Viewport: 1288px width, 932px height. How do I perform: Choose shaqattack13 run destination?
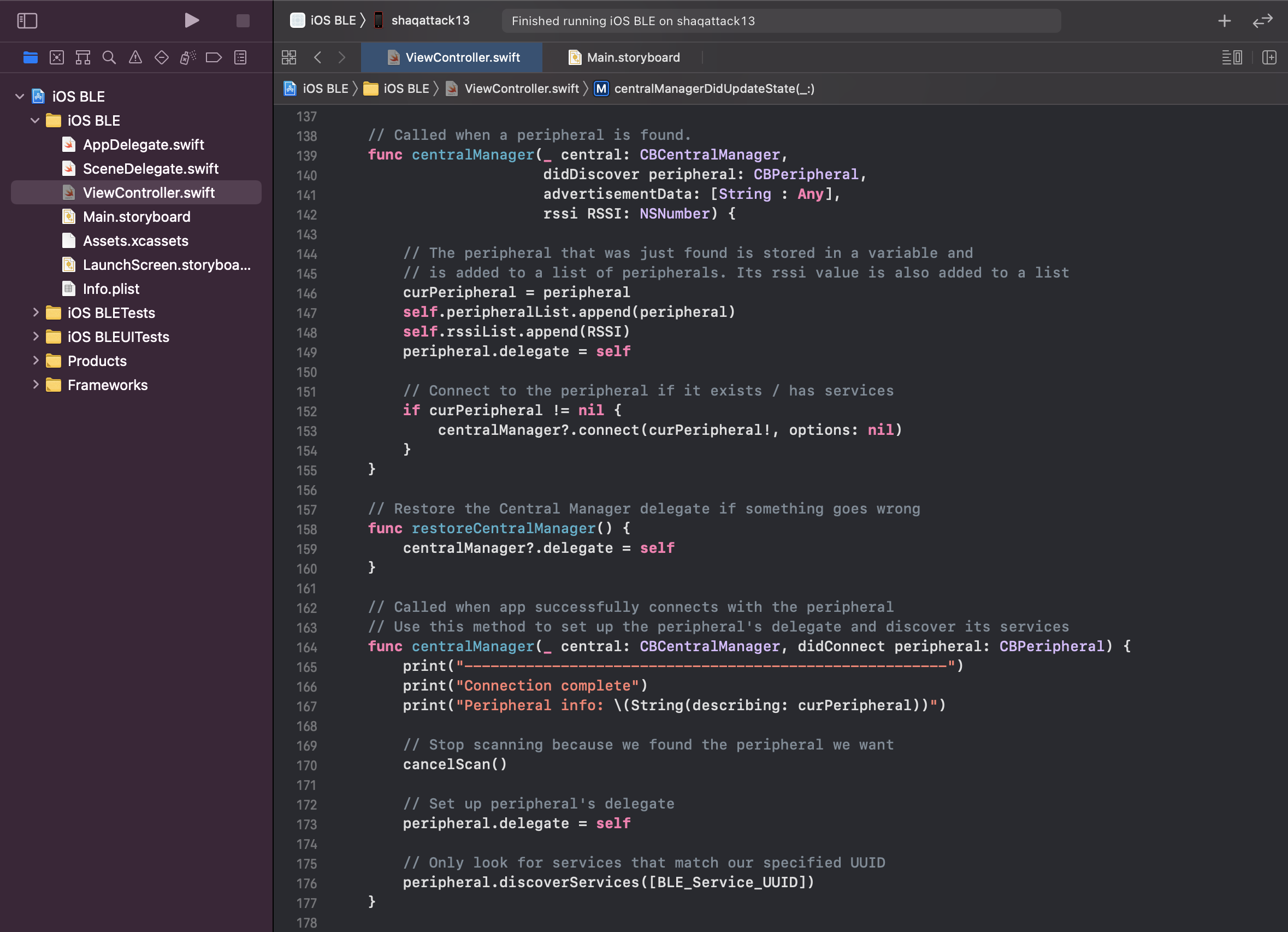(x=421, y=20)
